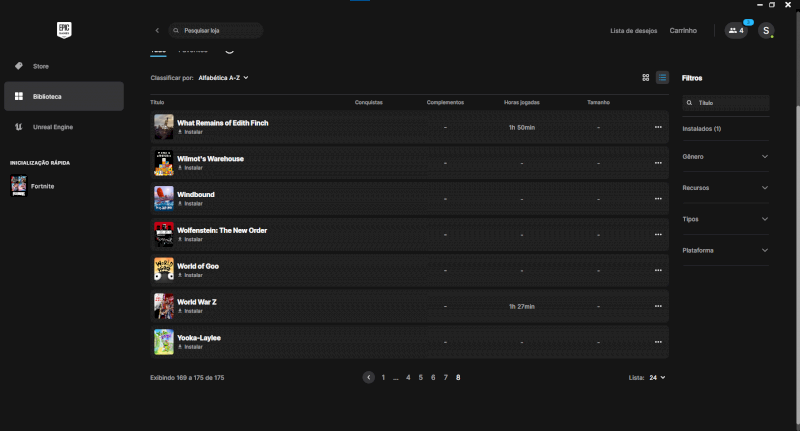Open the Alfabética A-Z sort dropdown

(223, 78)
